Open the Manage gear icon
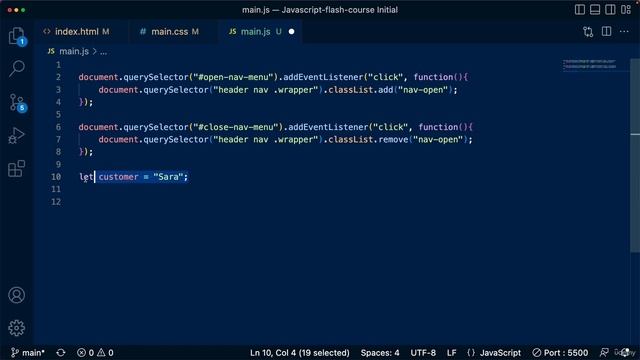The width and height of the screenshot is (640, 360). click(16, 328)
